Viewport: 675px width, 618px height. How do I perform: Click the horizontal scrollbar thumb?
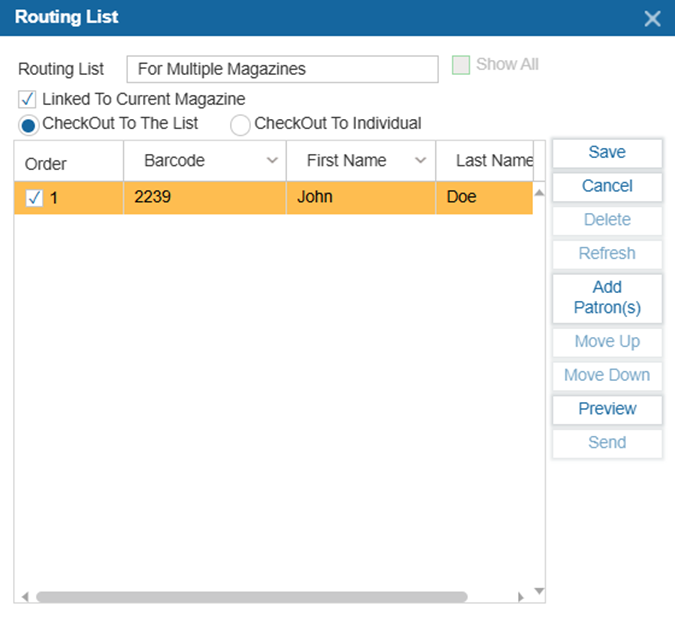coord(250,597)
